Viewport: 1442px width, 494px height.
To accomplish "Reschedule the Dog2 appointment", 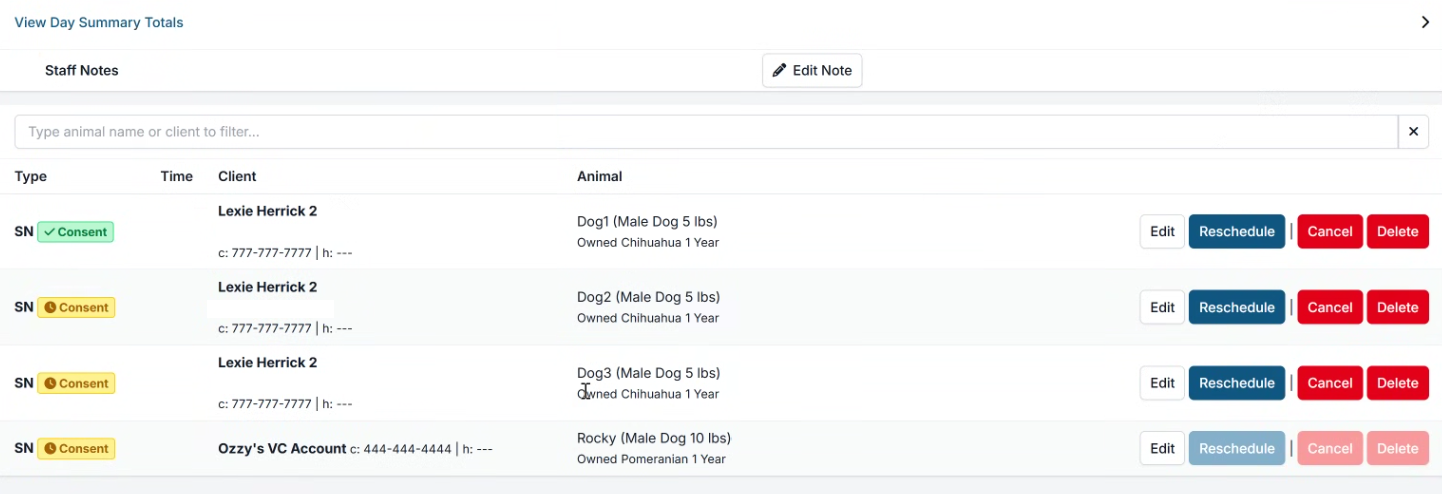I will click(x=1236, y=308).
